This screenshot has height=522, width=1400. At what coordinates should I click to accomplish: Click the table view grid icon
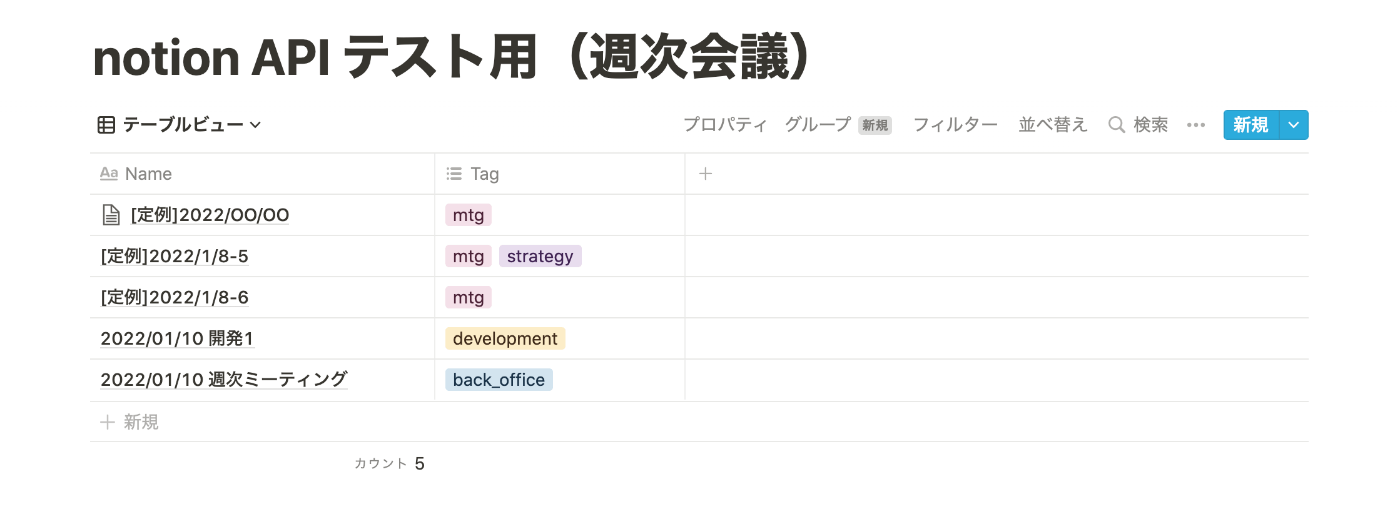click(x=106, y=125)
